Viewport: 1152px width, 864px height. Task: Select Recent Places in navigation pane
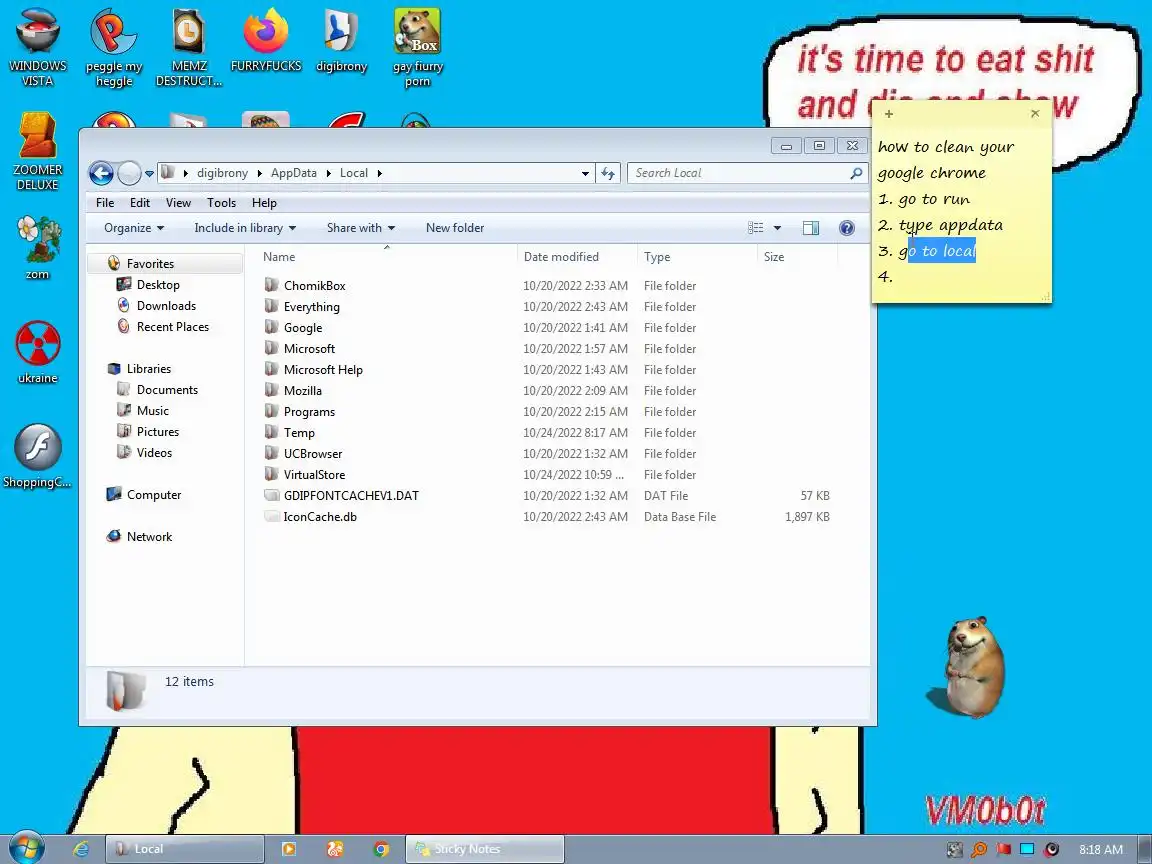click(x=173, y=327)
